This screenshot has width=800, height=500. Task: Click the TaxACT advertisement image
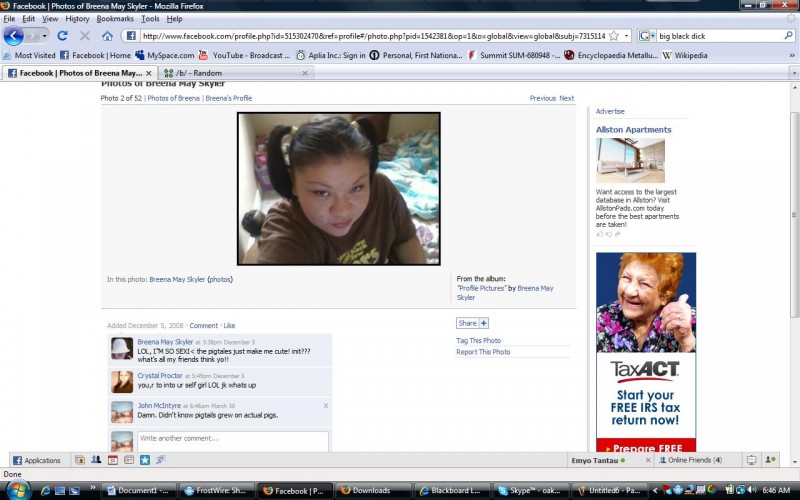pyautogui.click(x=646, y=352)
